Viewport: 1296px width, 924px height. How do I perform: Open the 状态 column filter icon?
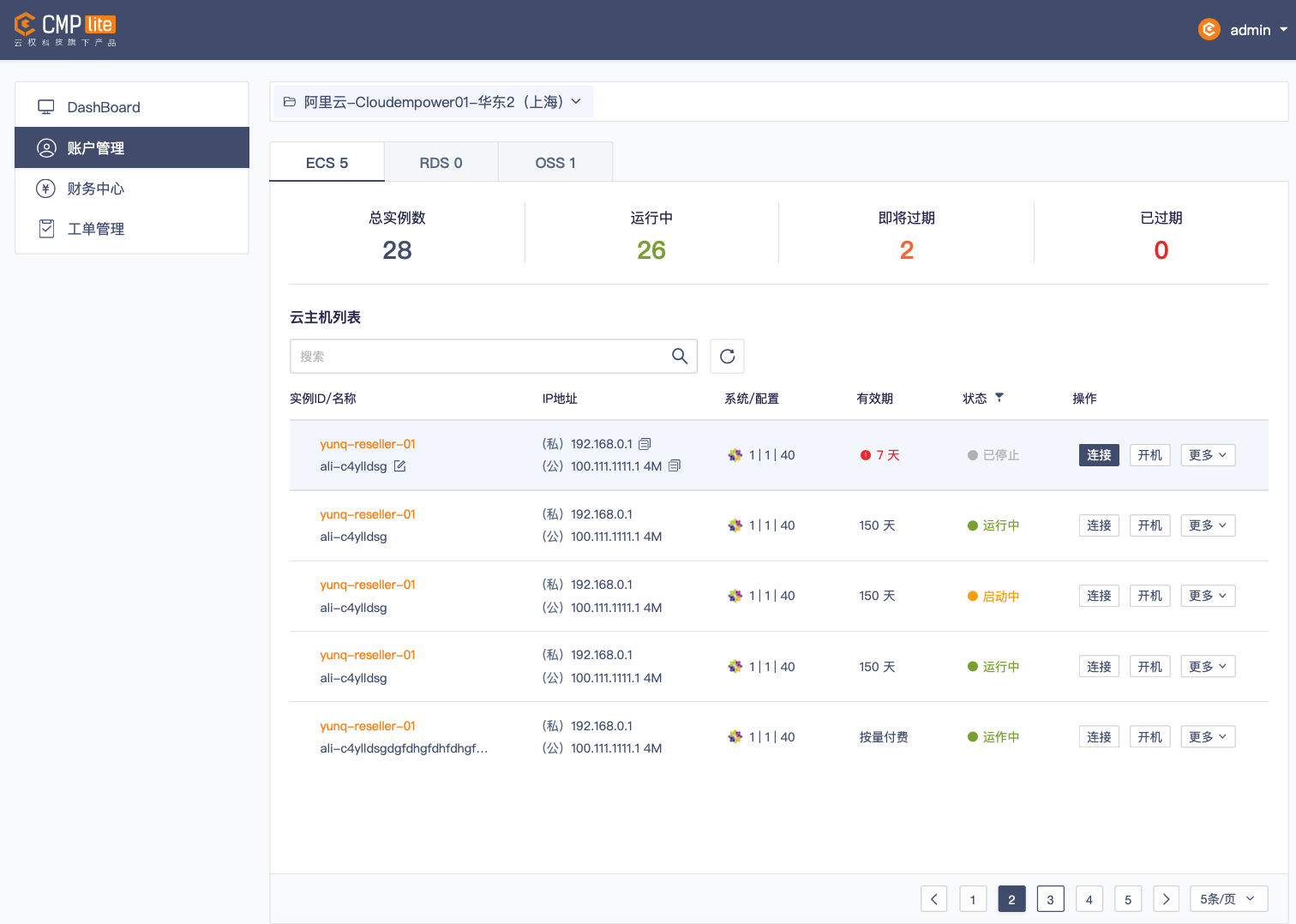pyautogui.click(x=999, y=398)
